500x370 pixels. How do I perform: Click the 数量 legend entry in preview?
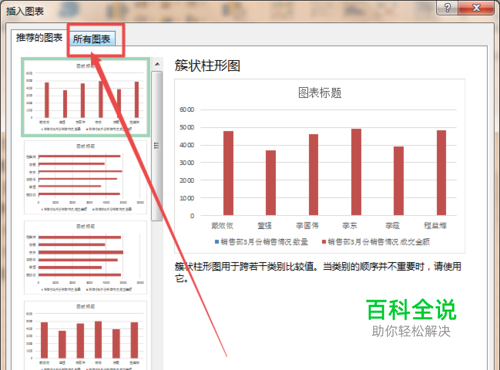(261, 242)
